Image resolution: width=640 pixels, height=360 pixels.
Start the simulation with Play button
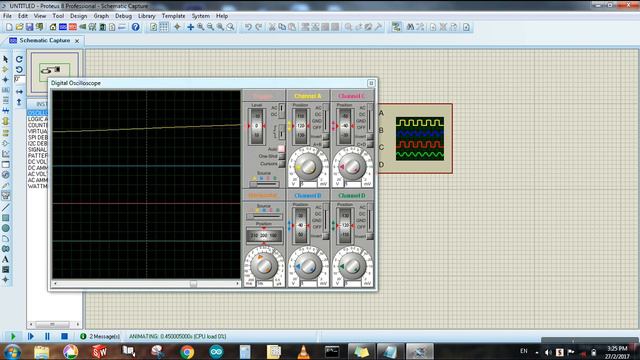click(13, 336)
